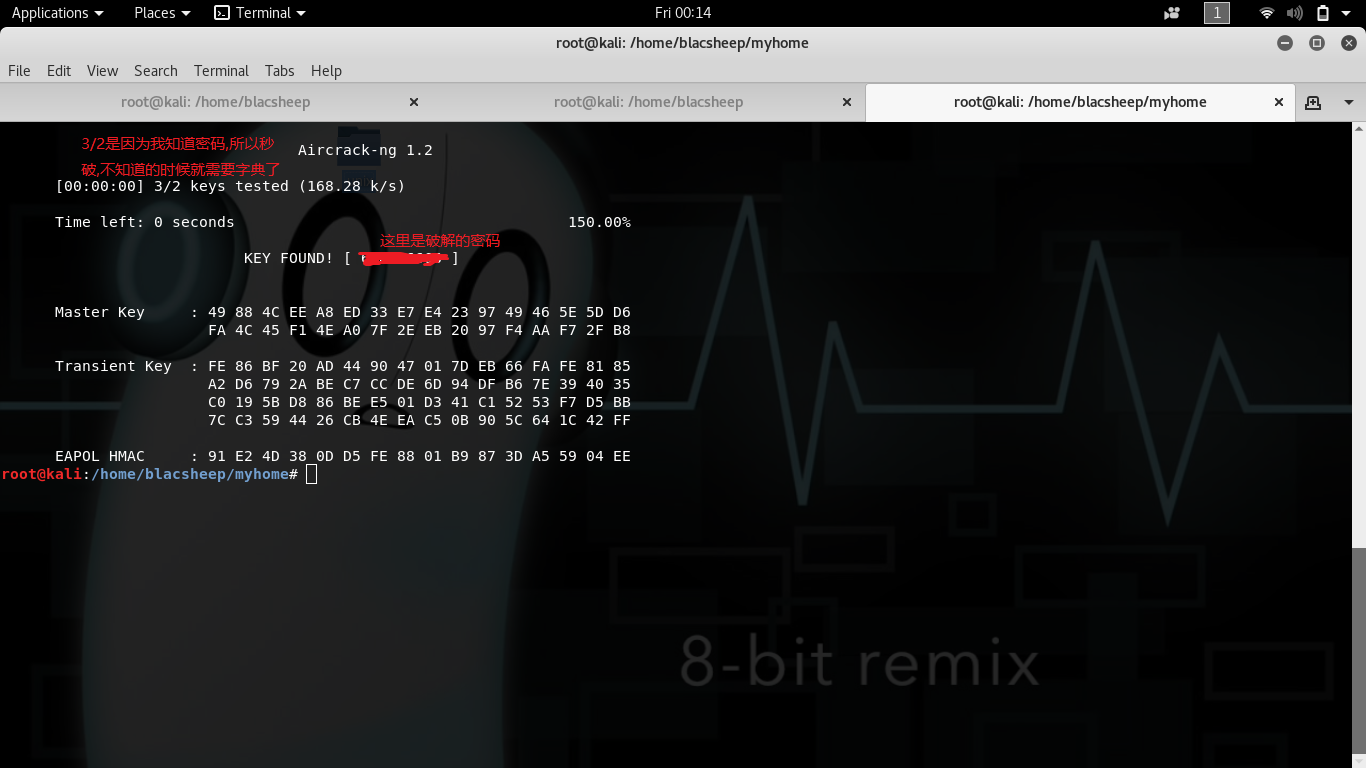Close the /home/blacsheep/myhome tab
Screen dimensions: 1366x768
[1278, 102]
